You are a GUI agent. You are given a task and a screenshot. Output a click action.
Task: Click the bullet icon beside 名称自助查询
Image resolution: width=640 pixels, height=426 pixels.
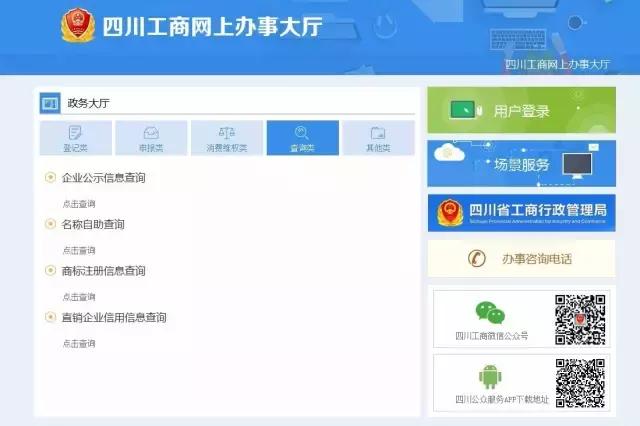pyautogui.click(x=50, y=224)
